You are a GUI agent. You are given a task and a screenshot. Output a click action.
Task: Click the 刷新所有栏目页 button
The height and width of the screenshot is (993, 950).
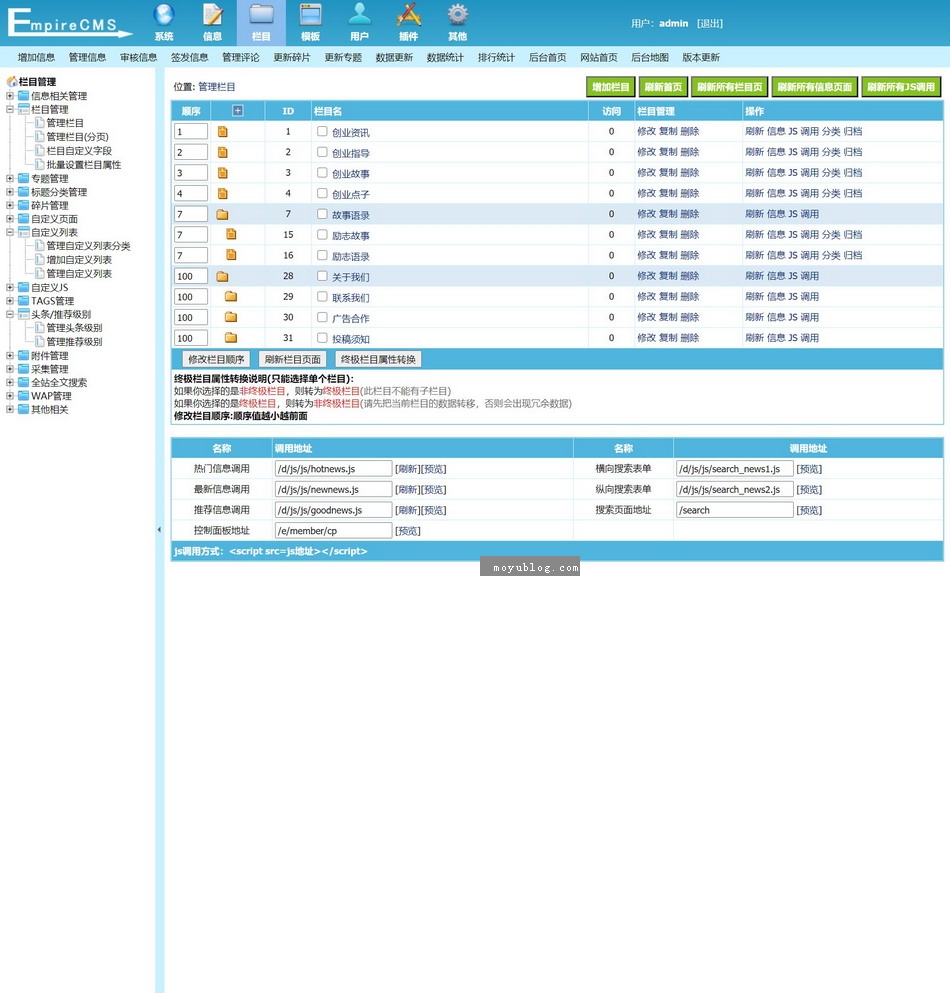click(730, 87)
